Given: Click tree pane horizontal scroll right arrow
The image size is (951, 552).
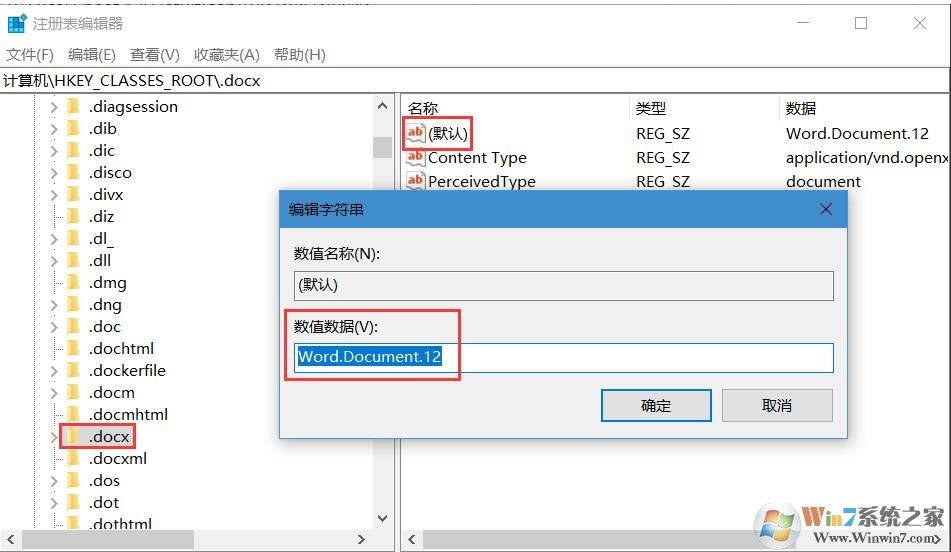Looking at the screenshot, I should pos(361,539).
